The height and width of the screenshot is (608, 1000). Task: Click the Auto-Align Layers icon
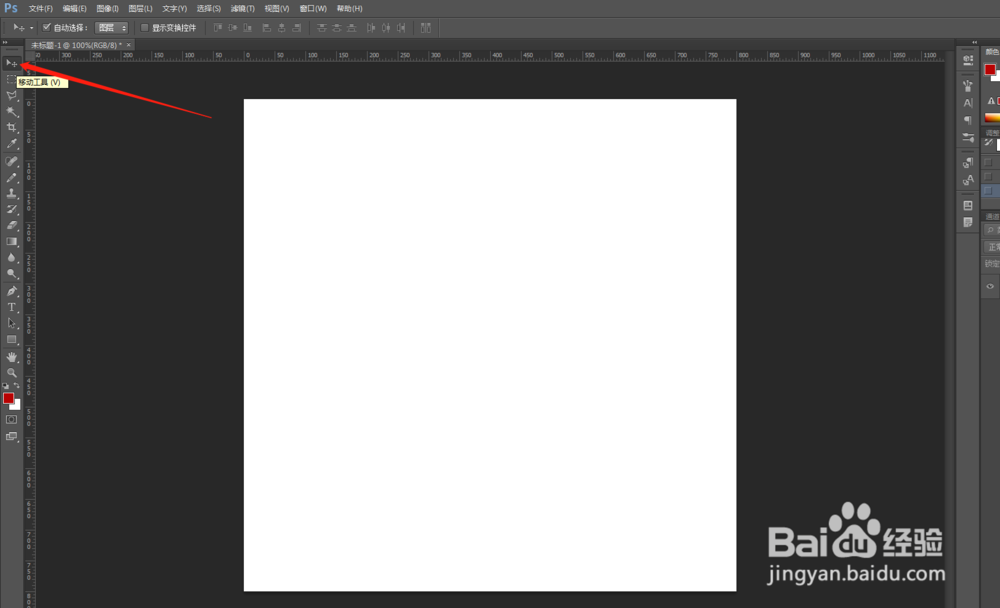point(425,28)
